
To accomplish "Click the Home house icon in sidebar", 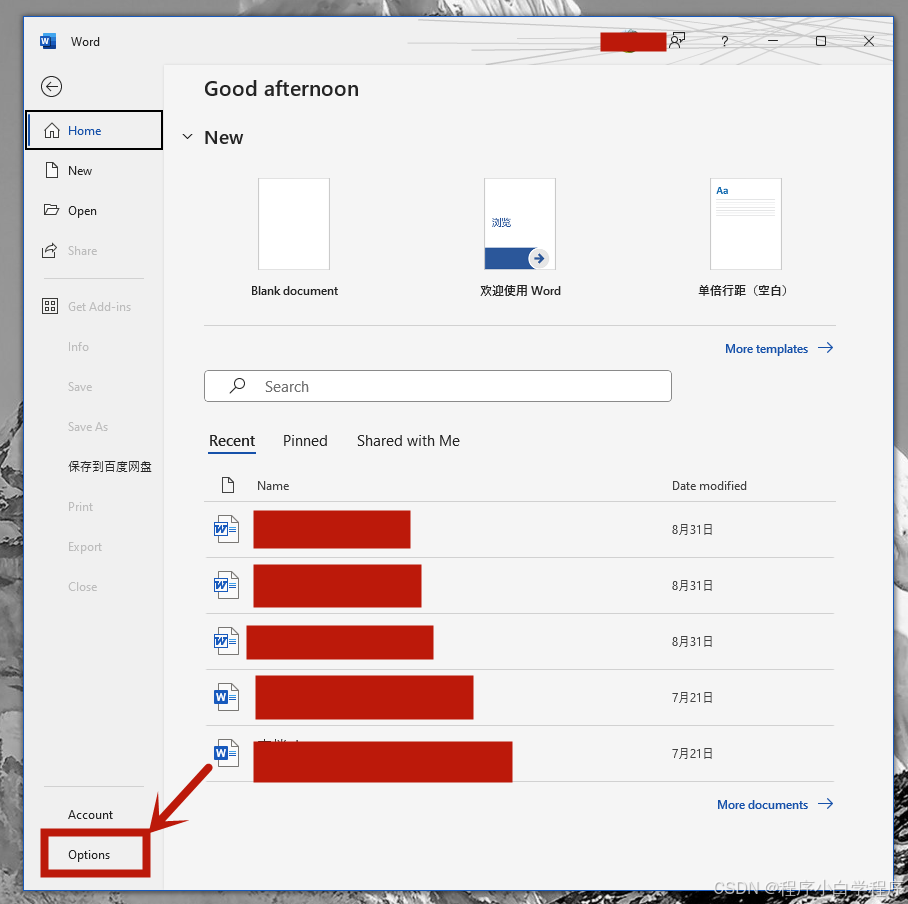I will 52,130.
